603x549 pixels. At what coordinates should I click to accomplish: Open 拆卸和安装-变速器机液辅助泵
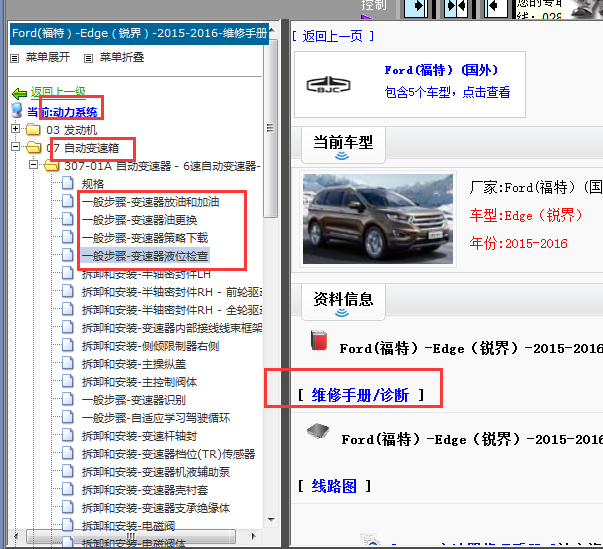(156, 472)
